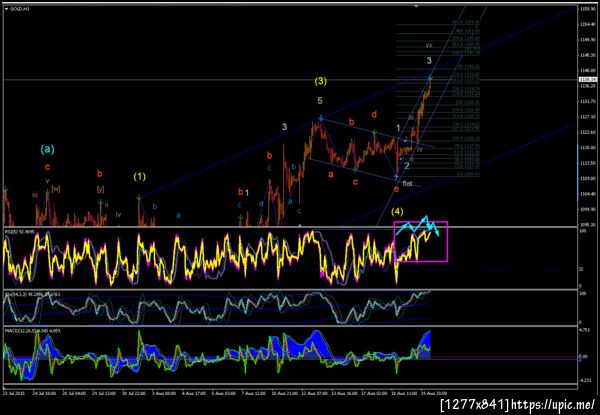
Task: Select the cyan (a) wave label
Action: pos(47,149)
